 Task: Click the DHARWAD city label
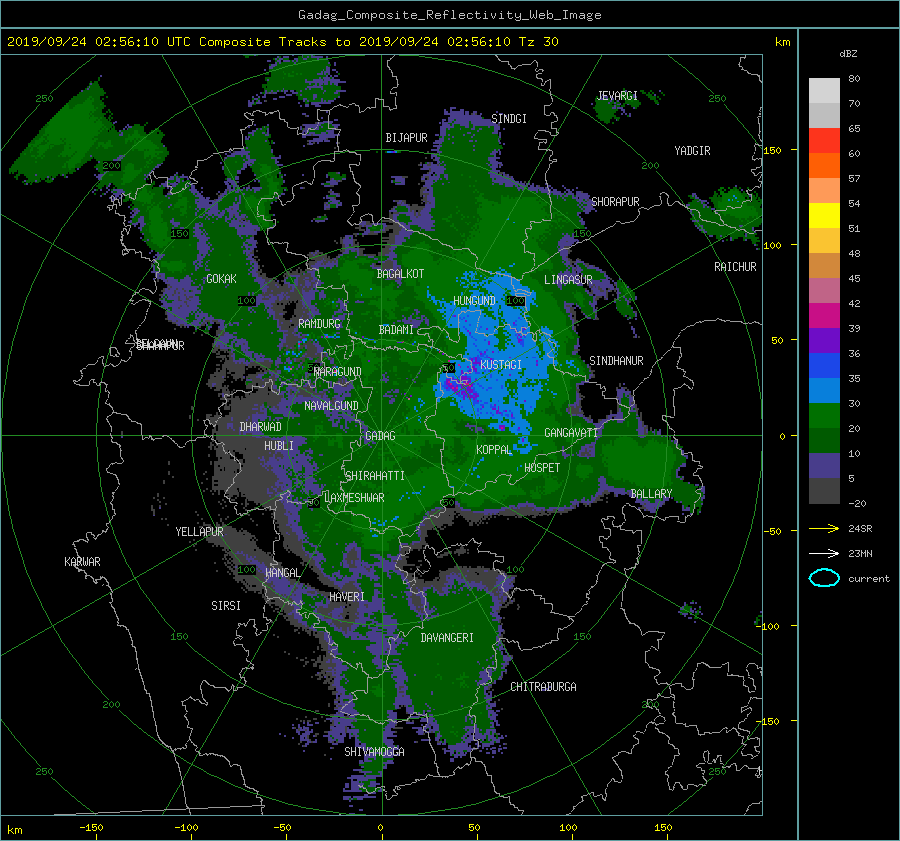click(x=261, y=427)
